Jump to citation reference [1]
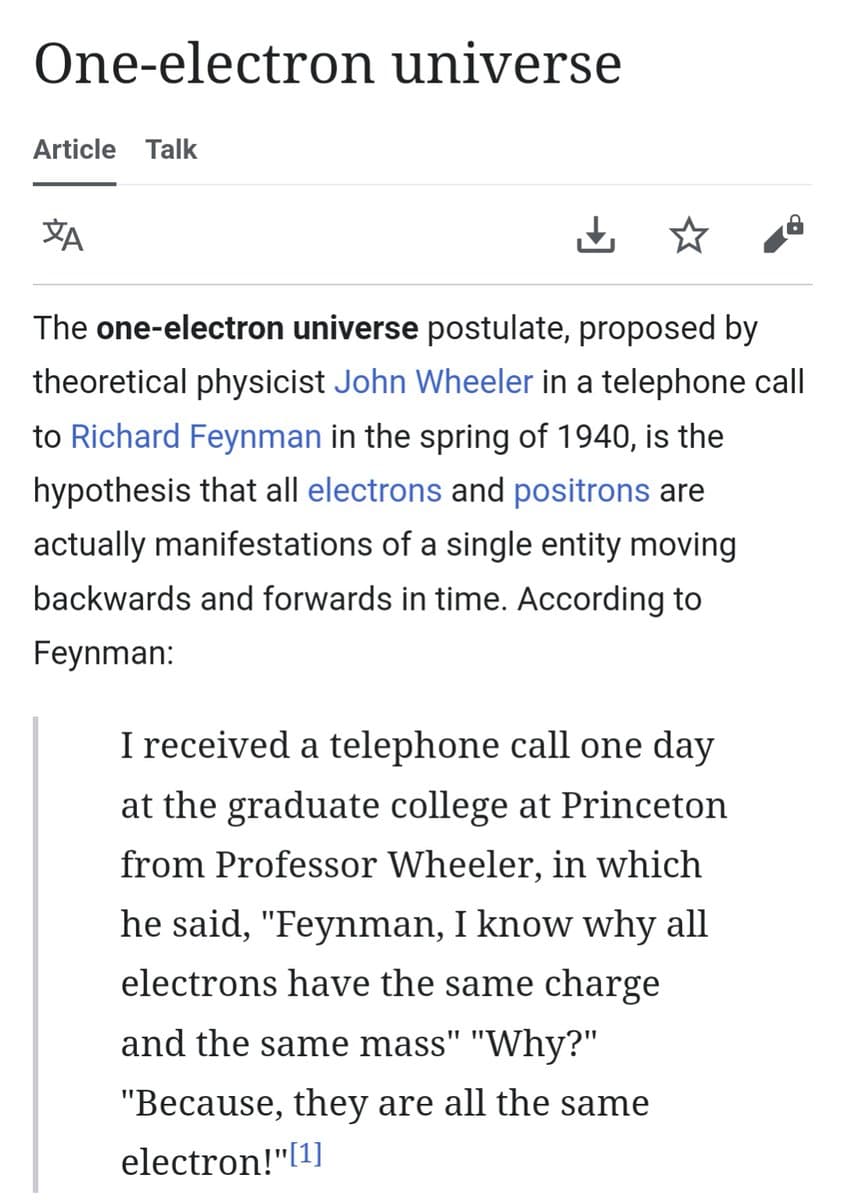The width and height of the screenshot is (844, 1200). (306, 1156)
